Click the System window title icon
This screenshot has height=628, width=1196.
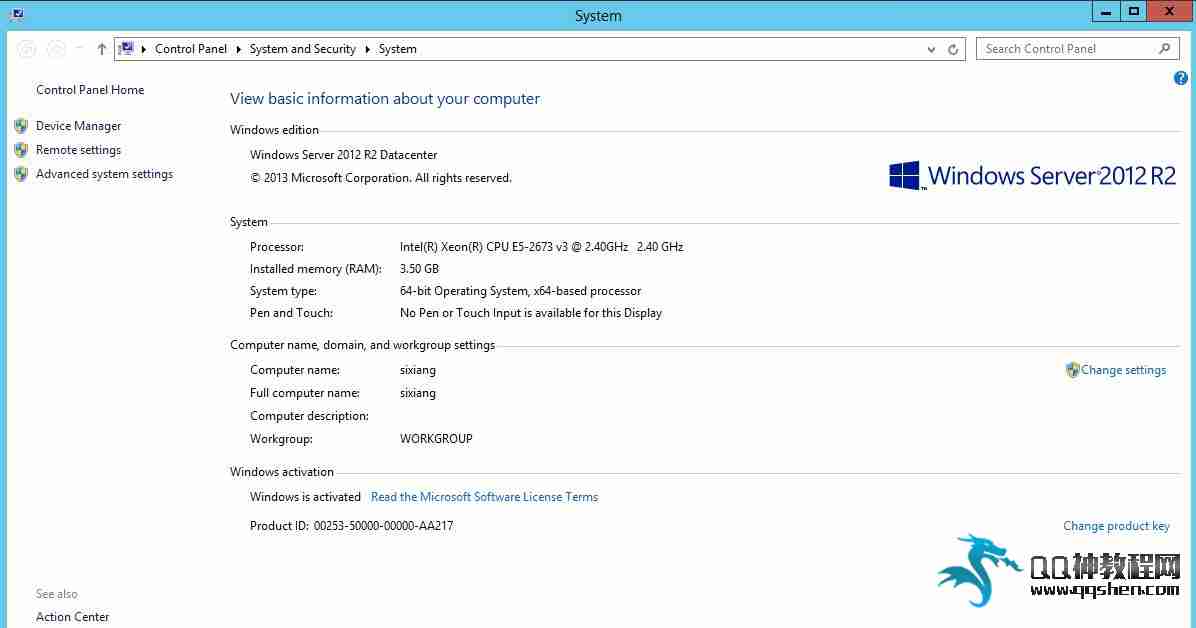coord(17,14)
